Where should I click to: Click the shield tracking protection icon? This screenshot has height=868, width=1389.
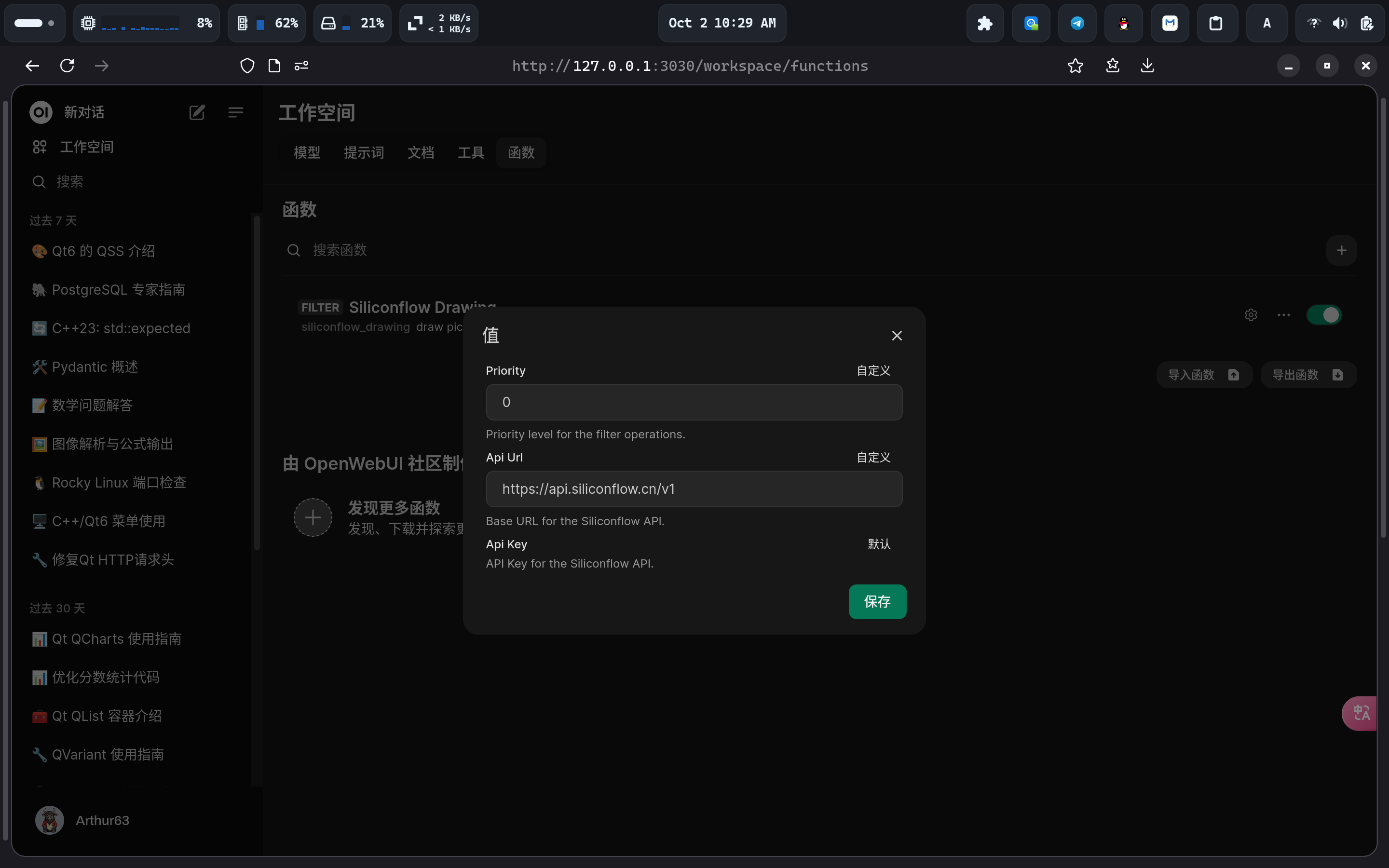pos(247,66)
